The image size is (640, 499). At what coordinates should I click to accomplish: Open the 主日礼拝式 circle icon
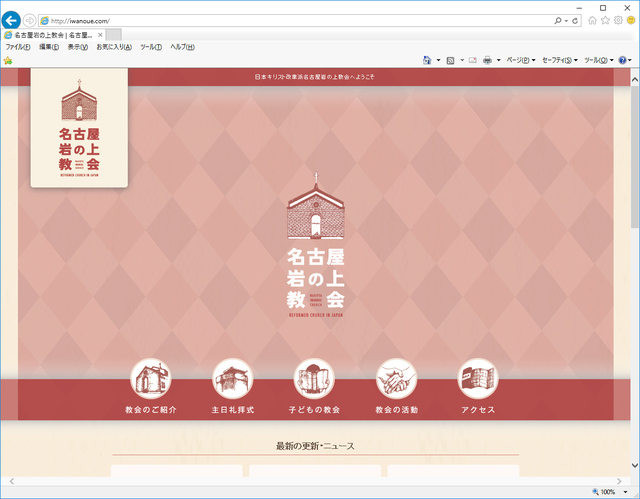pyautogui.click(x=232, y=379)
